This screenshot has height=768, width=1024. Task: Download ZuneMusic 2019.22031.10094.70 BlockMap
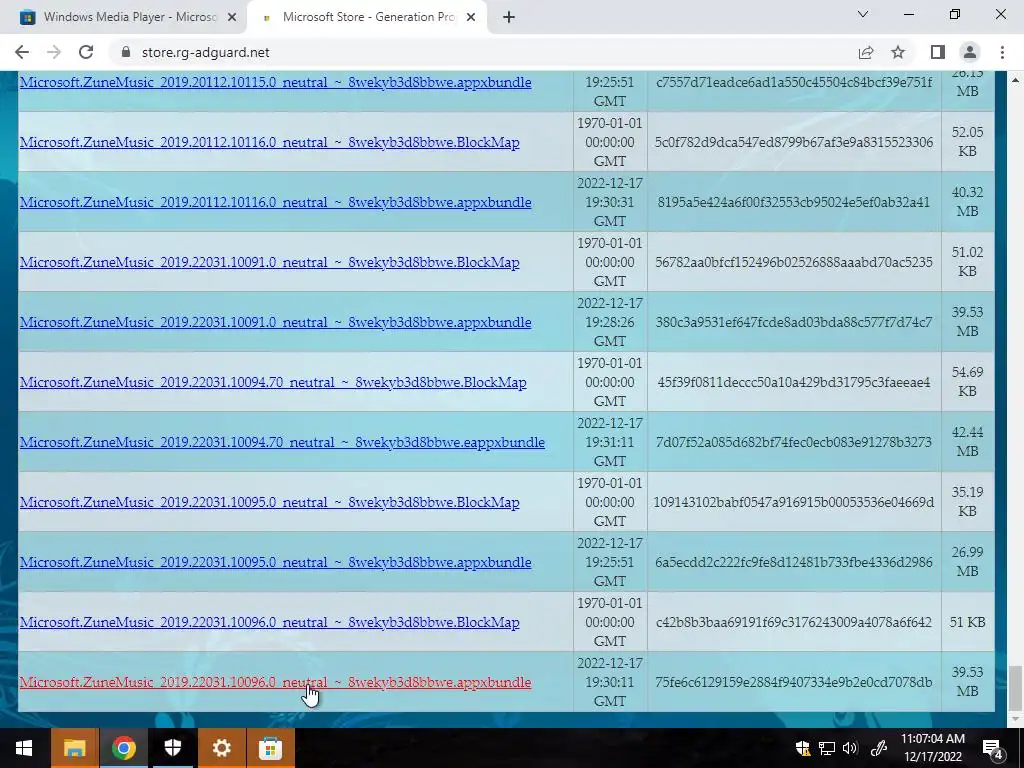(x=273, y=383)
